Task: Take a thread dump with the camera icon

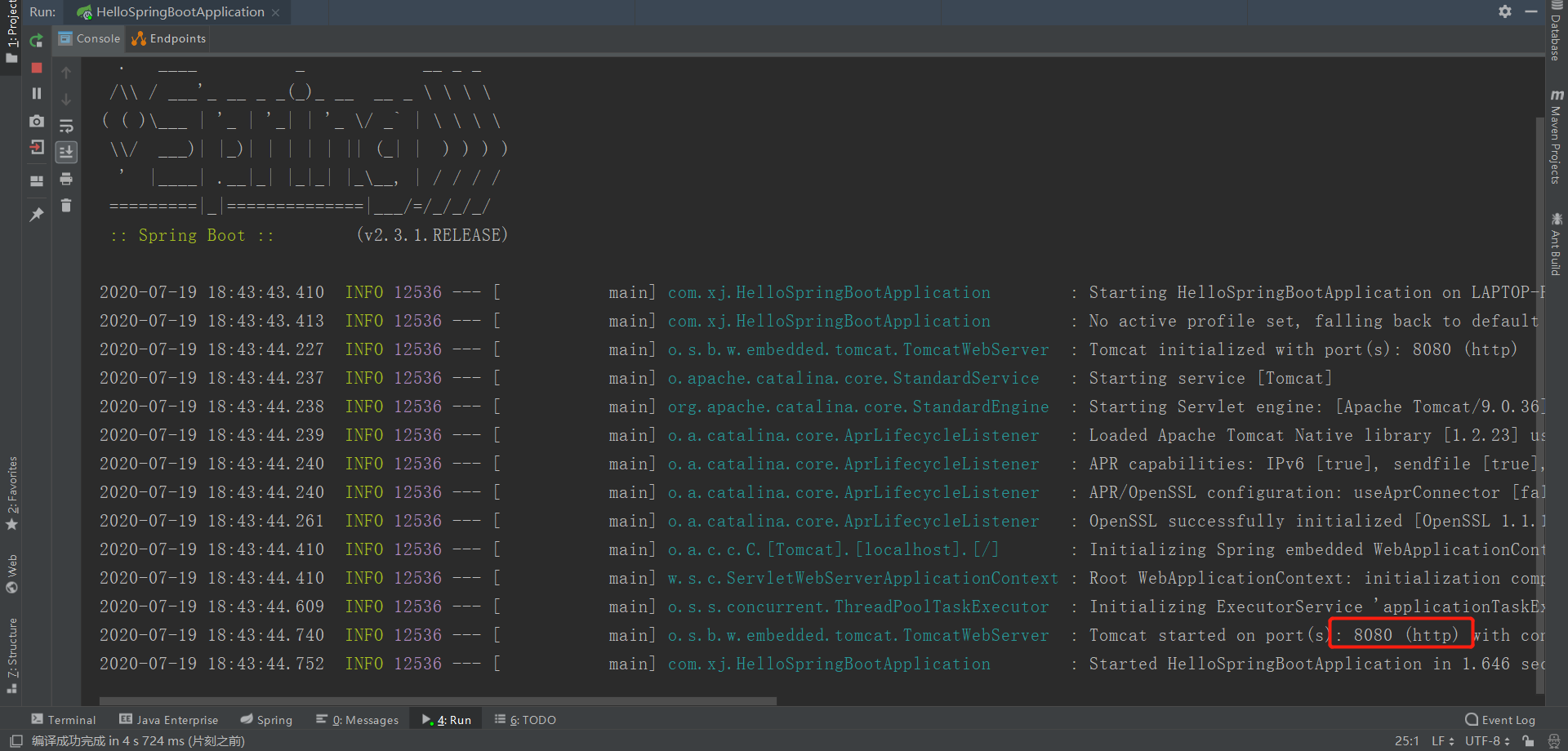Action: click(x=36, y=121)
